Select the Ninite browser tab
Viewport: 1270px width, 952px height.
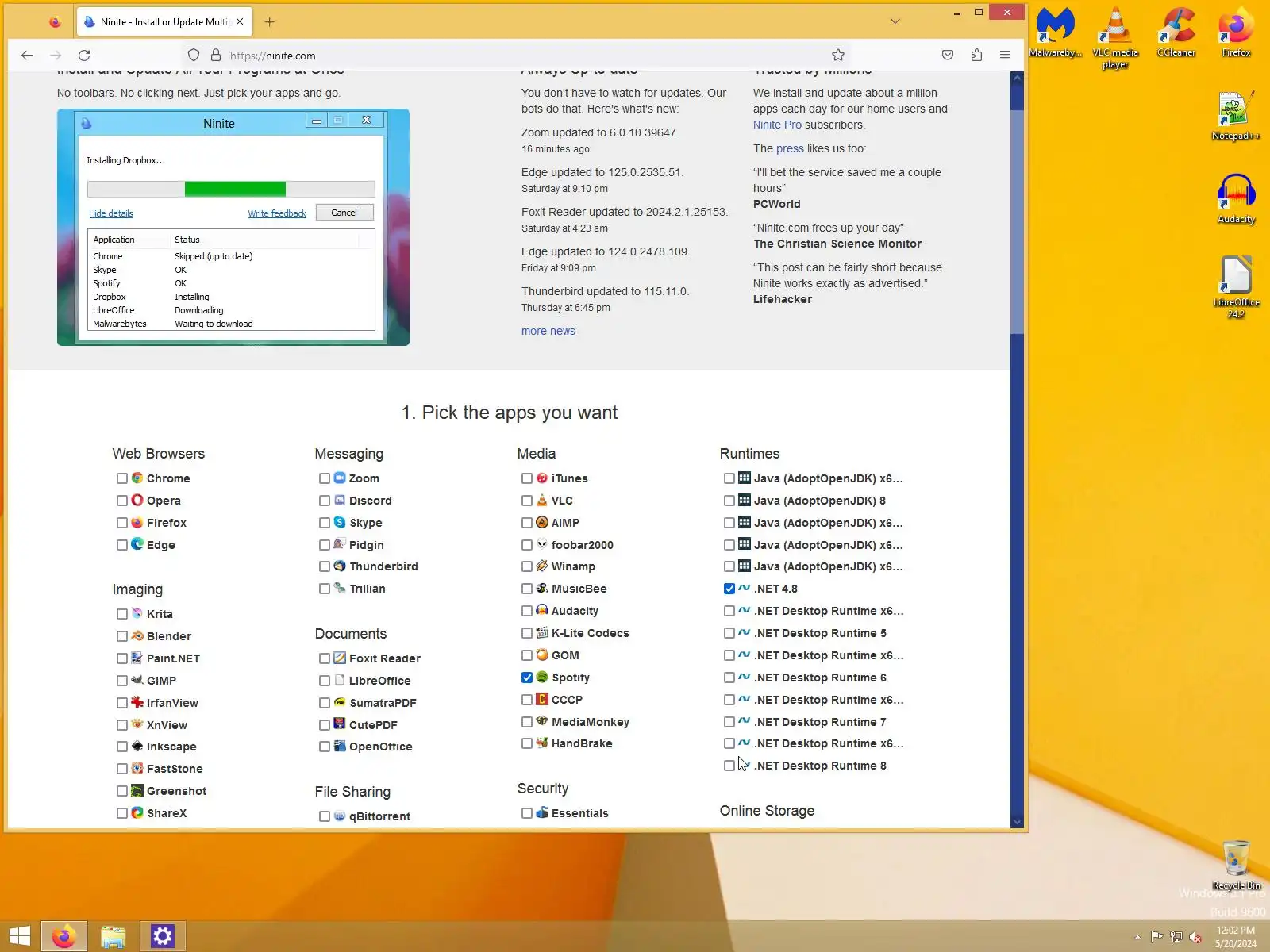click(165, 21)
